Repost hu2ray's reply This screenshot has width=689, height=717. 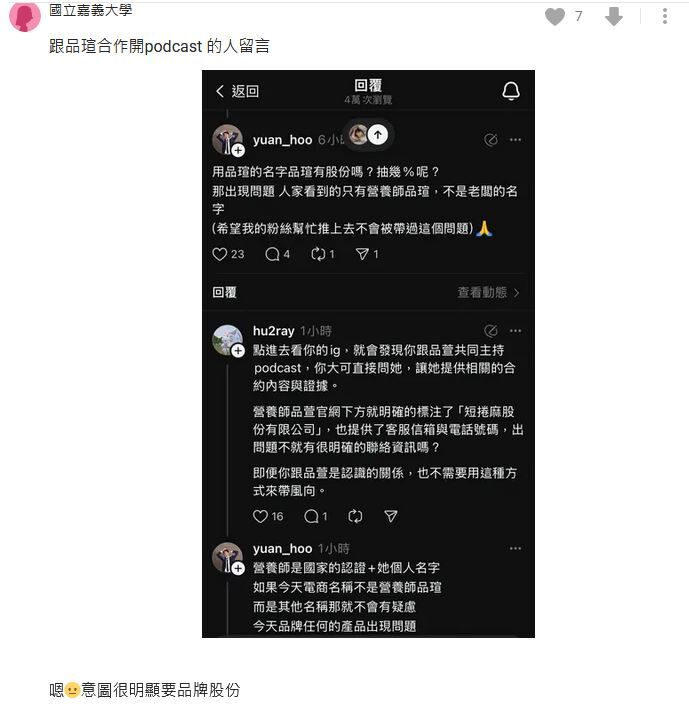355,516
